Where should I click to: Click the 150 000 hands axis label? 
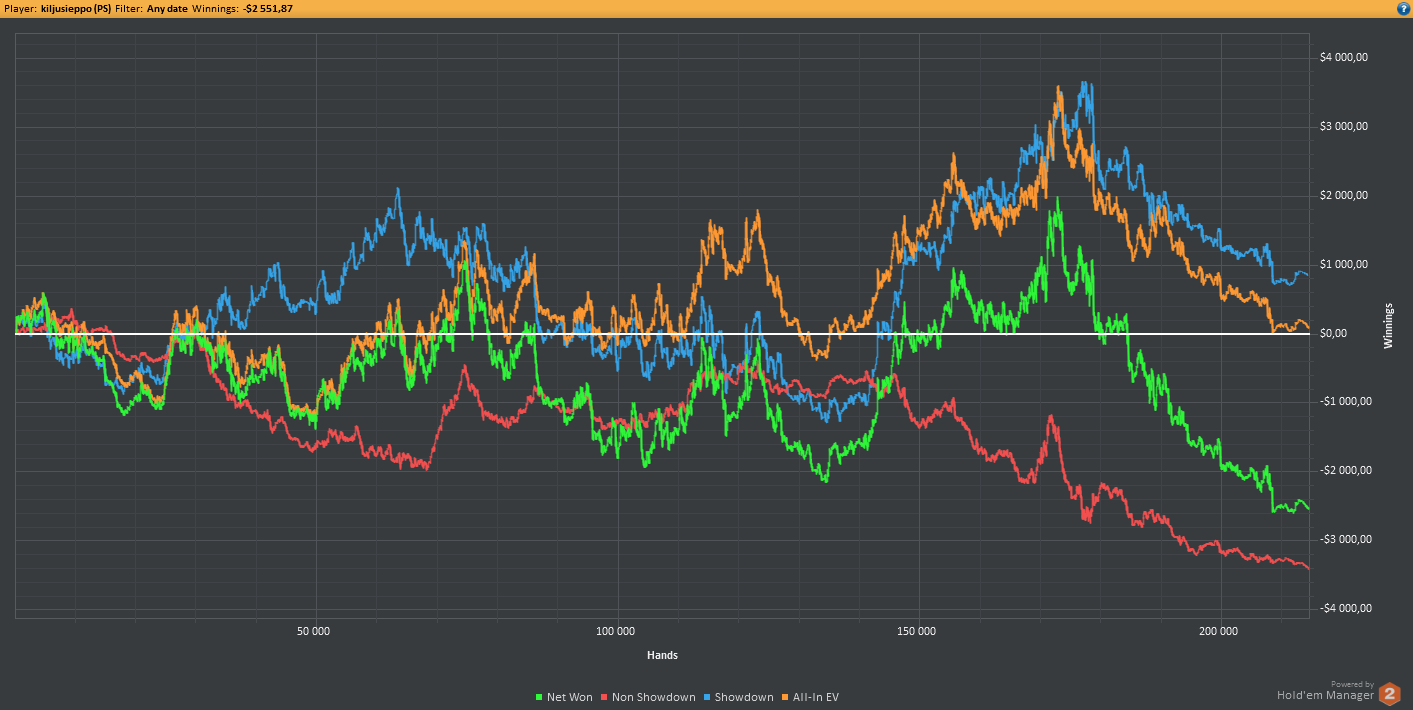917,631
